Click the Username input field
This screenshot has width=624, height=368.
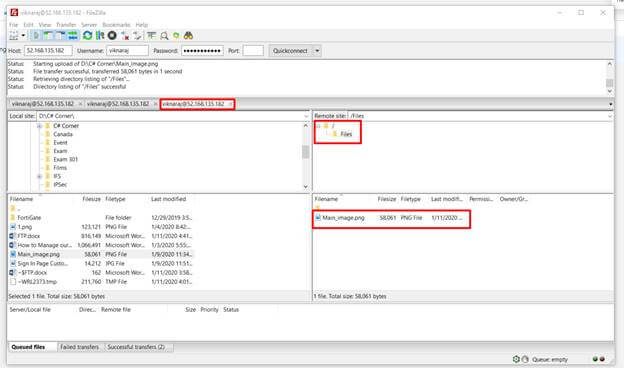point(127,51)
